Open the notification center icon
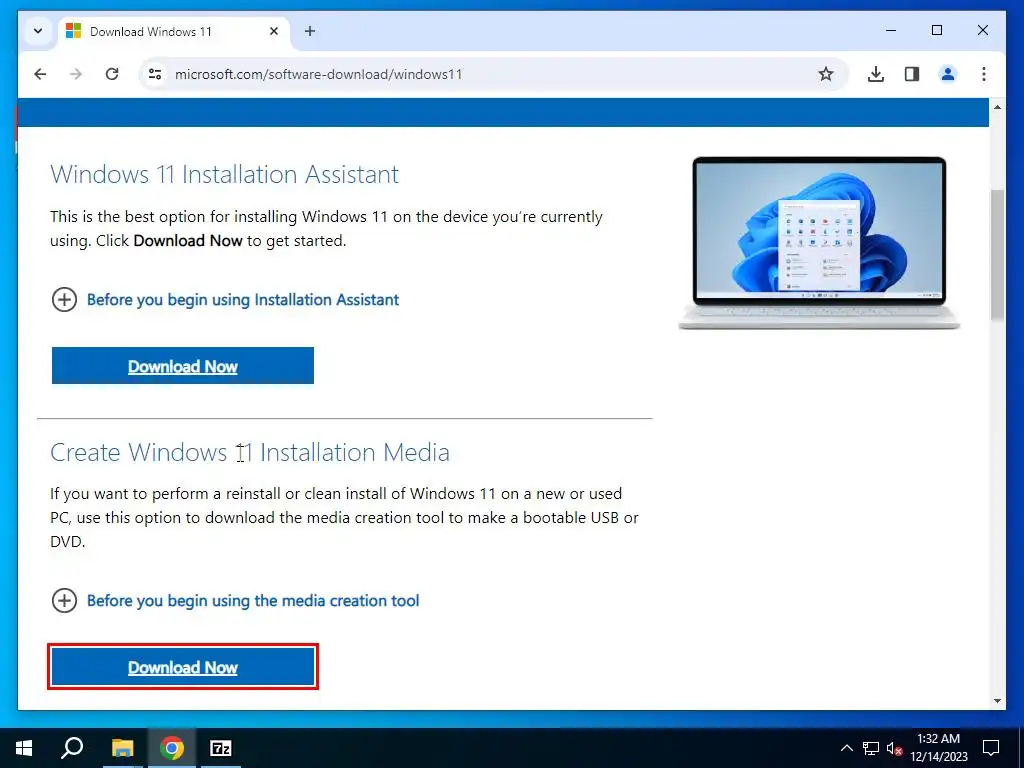 tap(991, 748)
